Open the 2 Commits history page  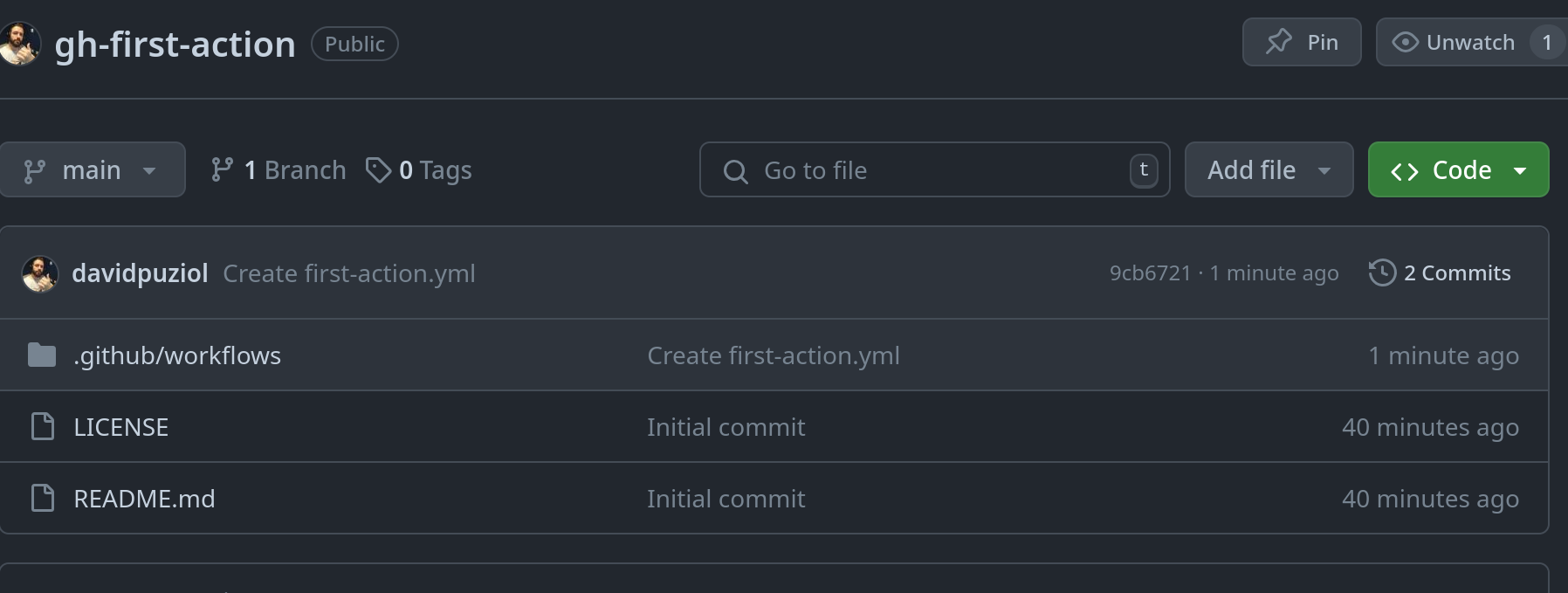[x=1456, y=272]
